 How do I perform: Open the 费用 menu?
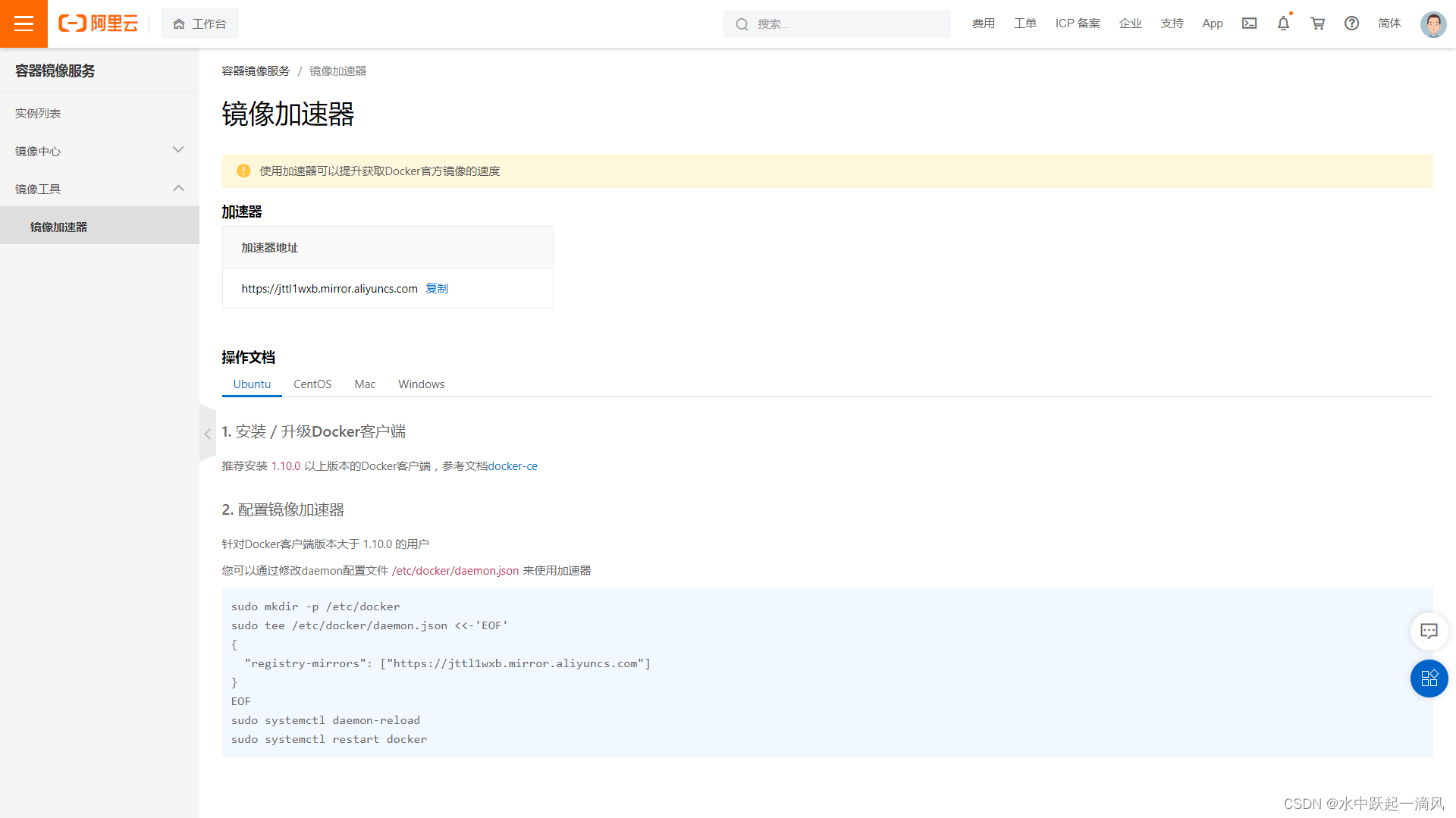[983, 24]
